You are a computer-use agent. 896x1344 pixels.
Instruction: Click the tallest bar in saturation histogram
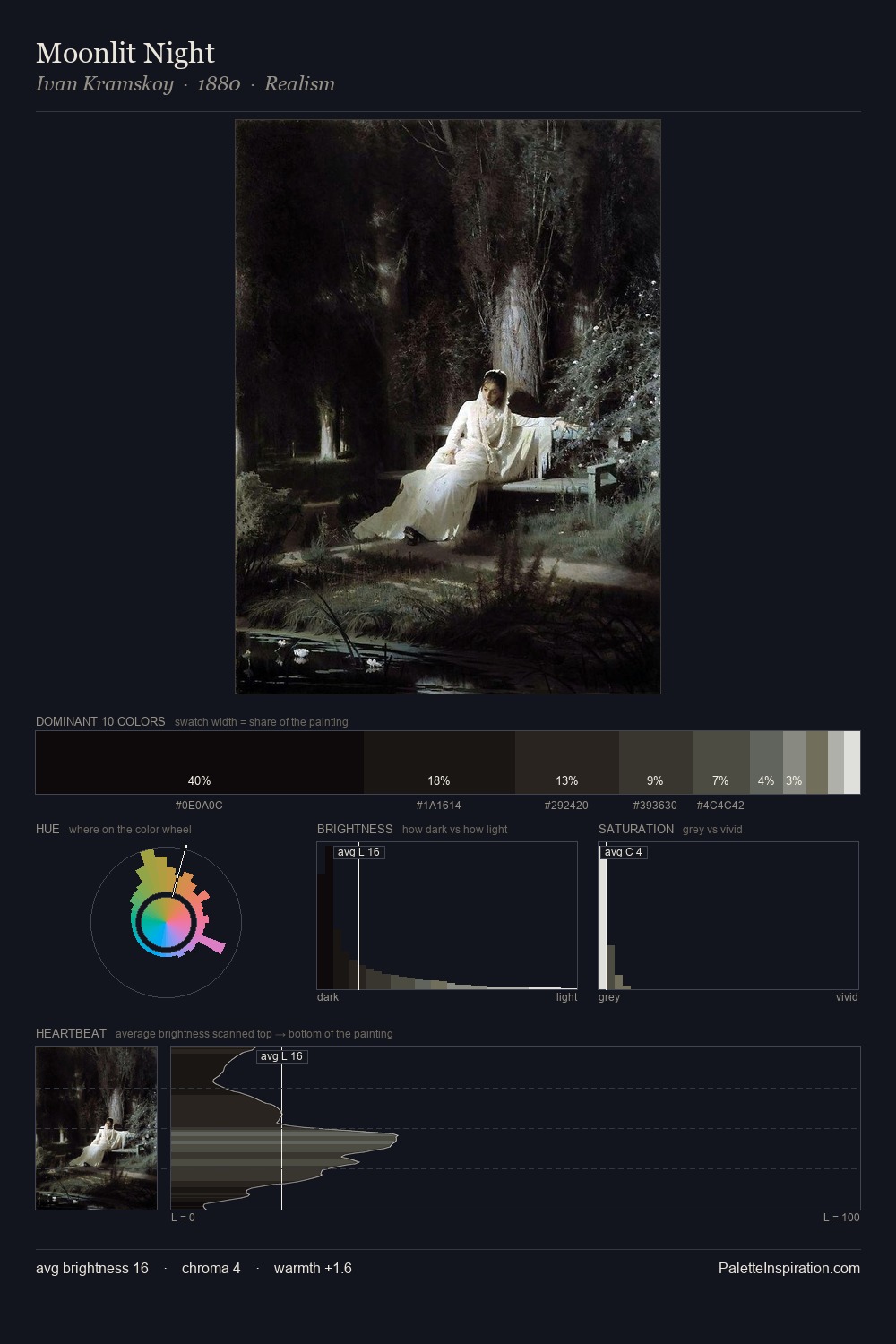pos(603,917)
